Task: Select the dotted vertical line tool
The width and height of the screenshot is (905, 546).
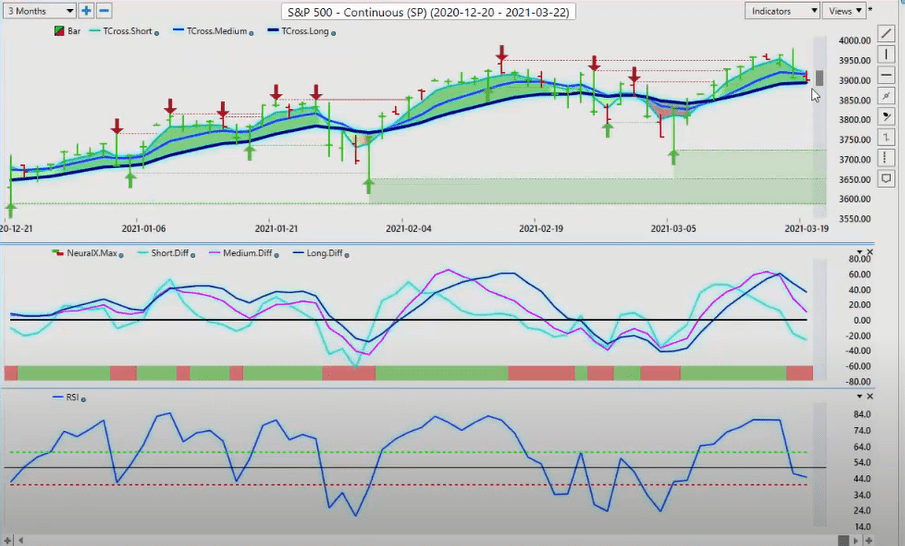Action: [x=886, y=158]
